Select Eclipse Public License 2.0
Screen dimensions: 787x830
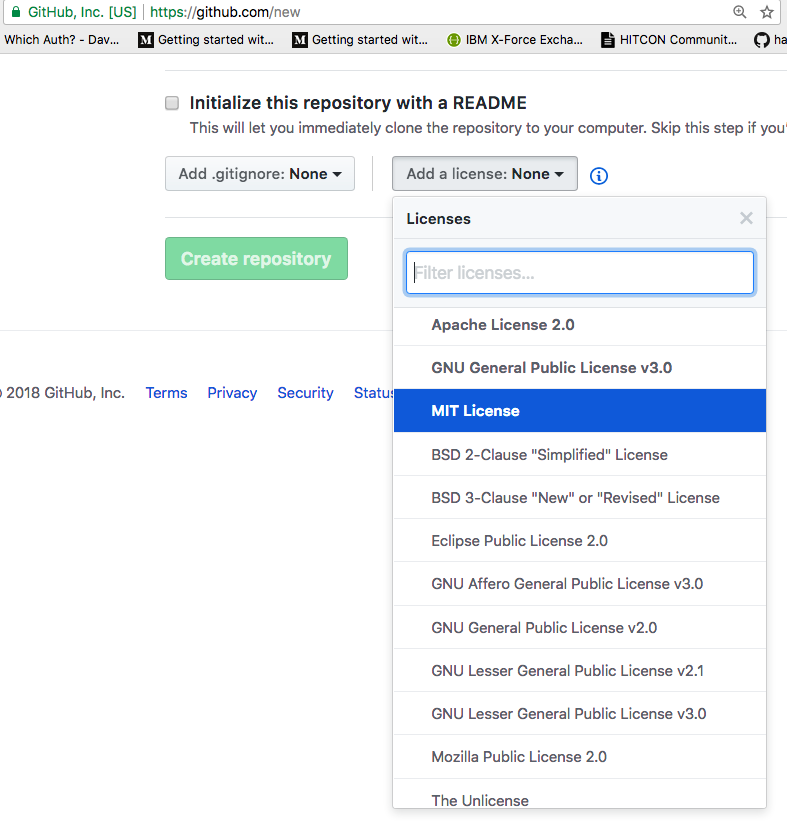580,540
